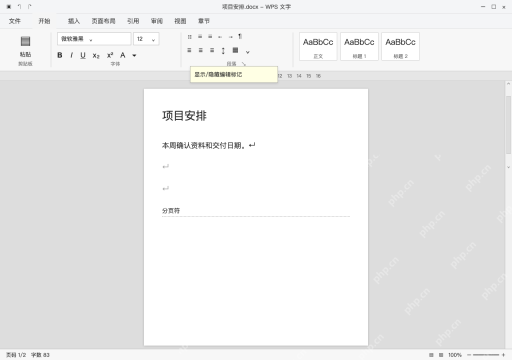Click the paragraph 本周确认资料和交付日期
The width and height of the screenshot is (512, 360).
[204, 145]
